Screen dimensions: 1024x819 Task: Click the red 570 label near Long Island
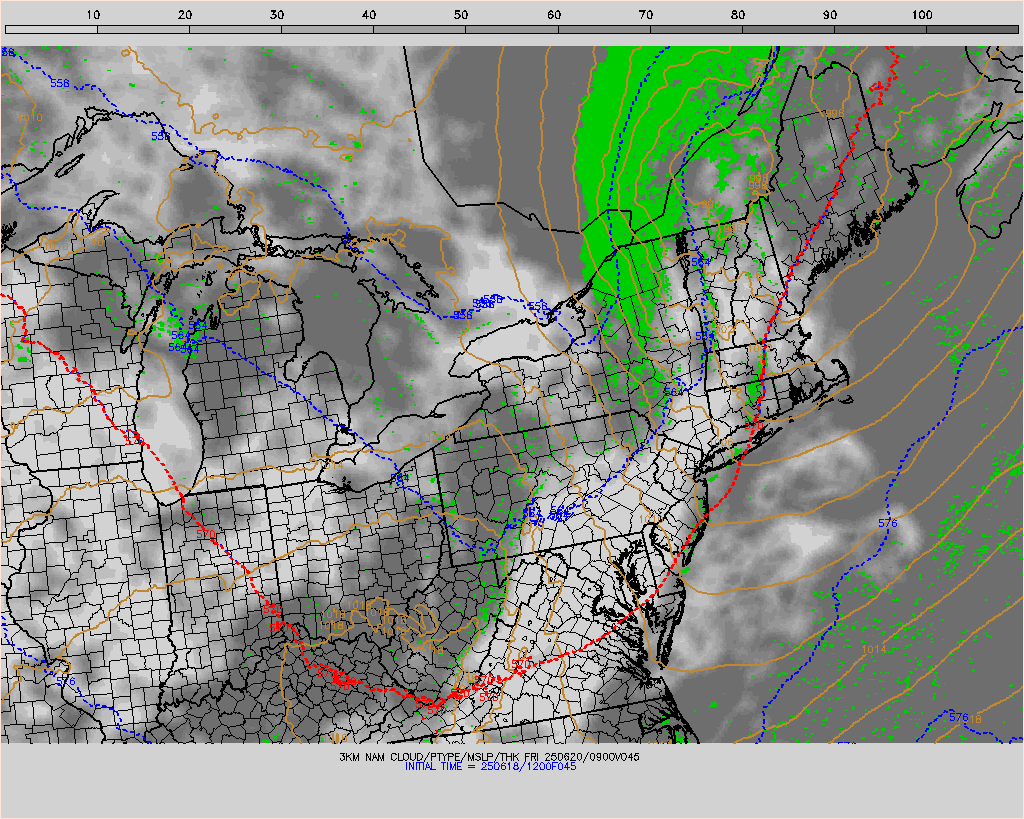[754, 425]
